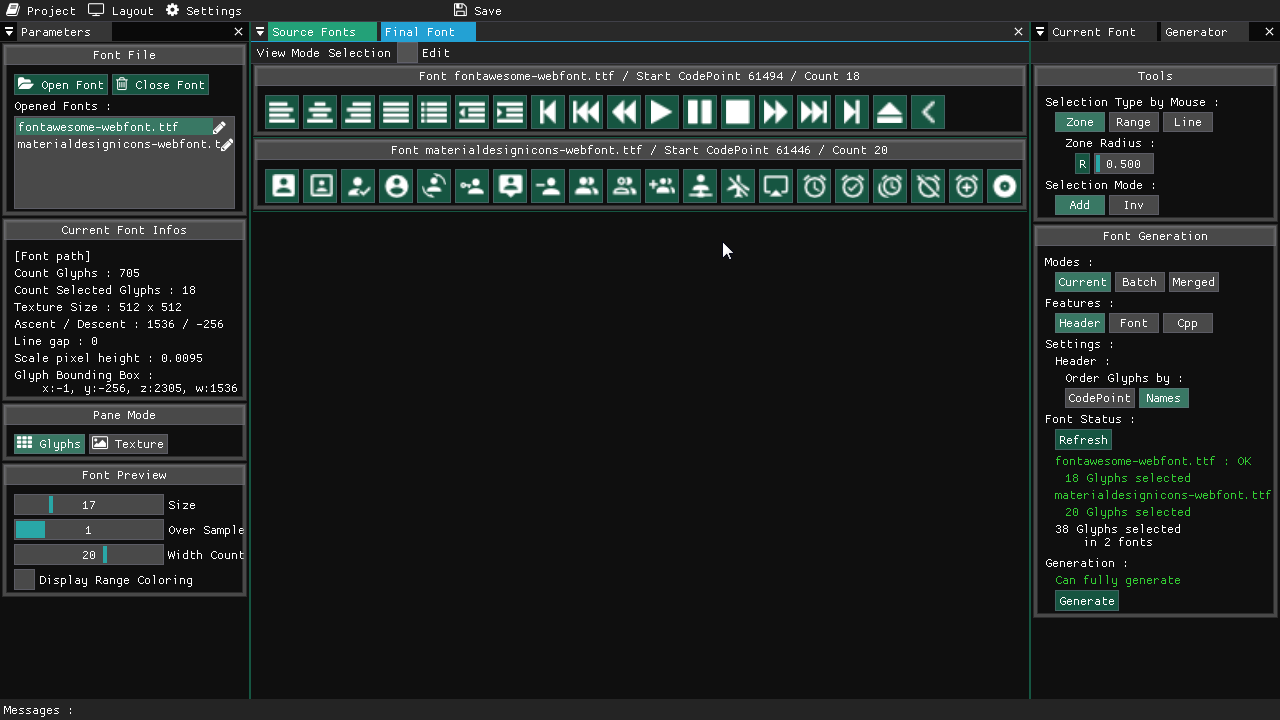Enable the Display Range Coloring checkbox
The image size is (1280, 720).
click(24, 579)
